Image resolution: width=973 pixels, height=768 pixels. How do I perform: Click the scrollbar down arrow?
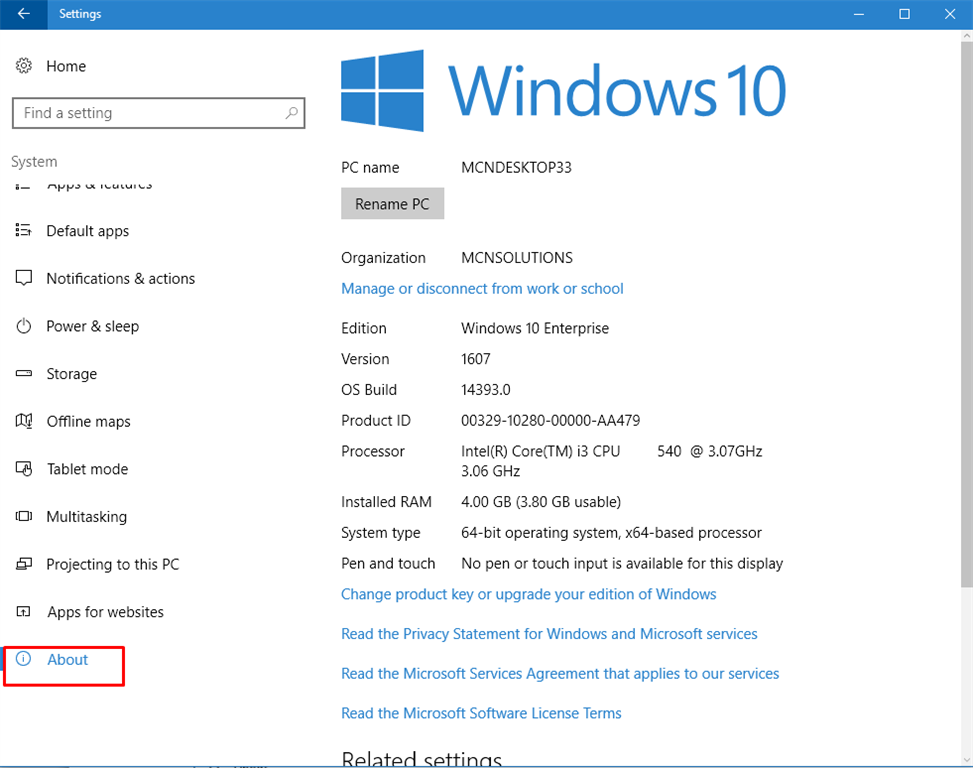point(966,760)
